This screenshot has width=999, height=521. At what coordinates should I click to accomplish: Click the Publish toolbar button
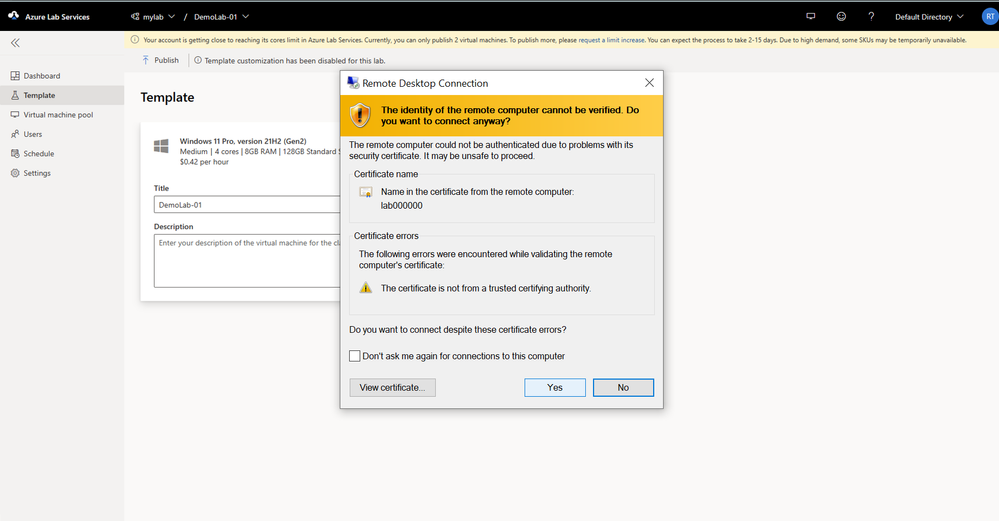(161, 60)
